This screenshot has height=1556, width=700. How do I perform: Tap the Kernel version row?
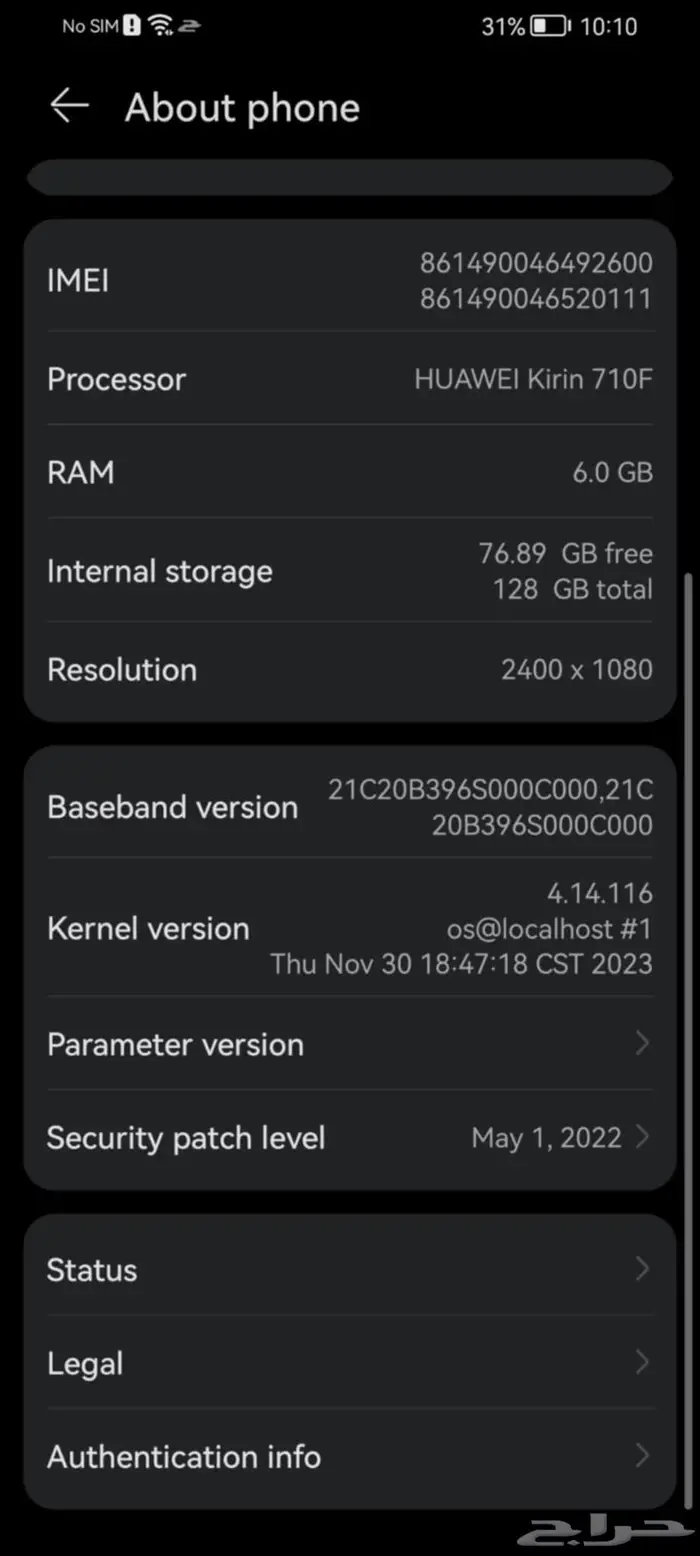(350, 928)
